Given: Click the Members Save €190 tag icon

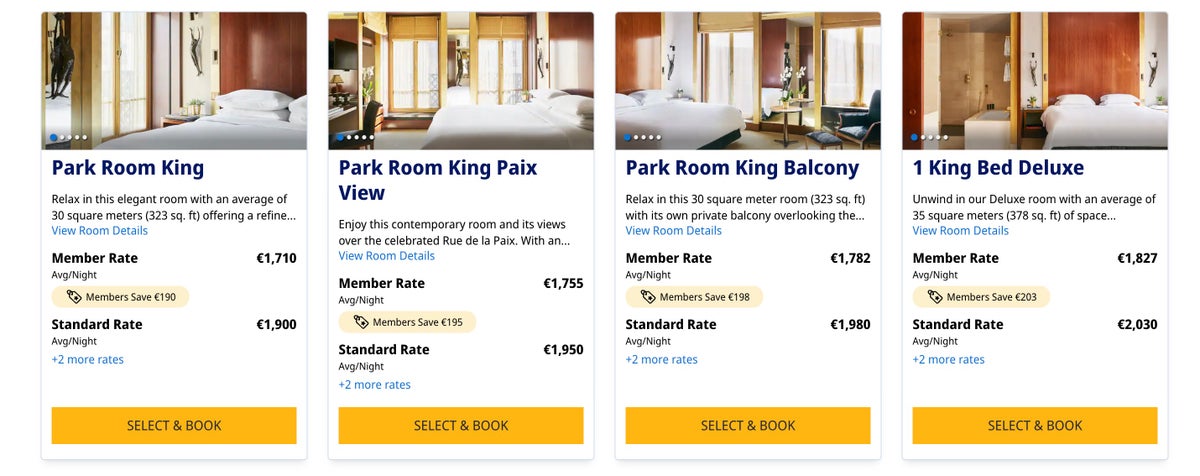Looking at the screenshot, I should pos(74,297).
